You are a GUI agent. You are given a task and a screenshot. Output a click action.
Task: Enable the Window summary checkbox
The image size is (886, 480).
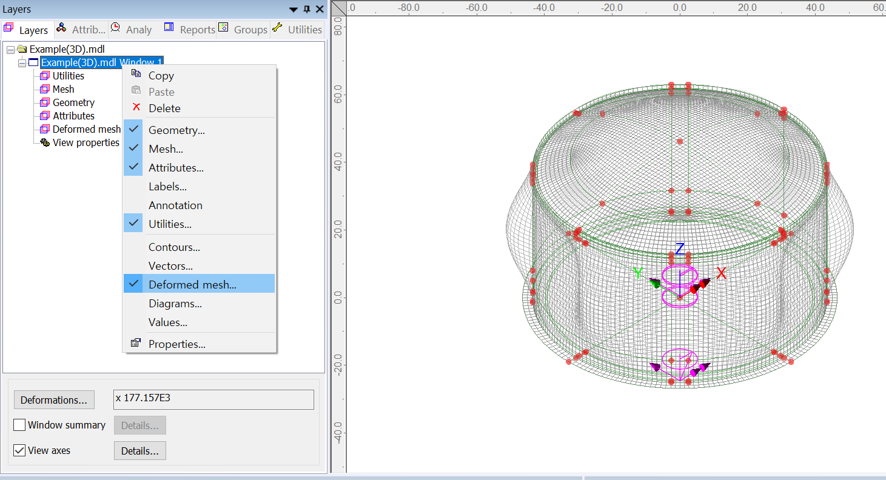click(19, 425)
